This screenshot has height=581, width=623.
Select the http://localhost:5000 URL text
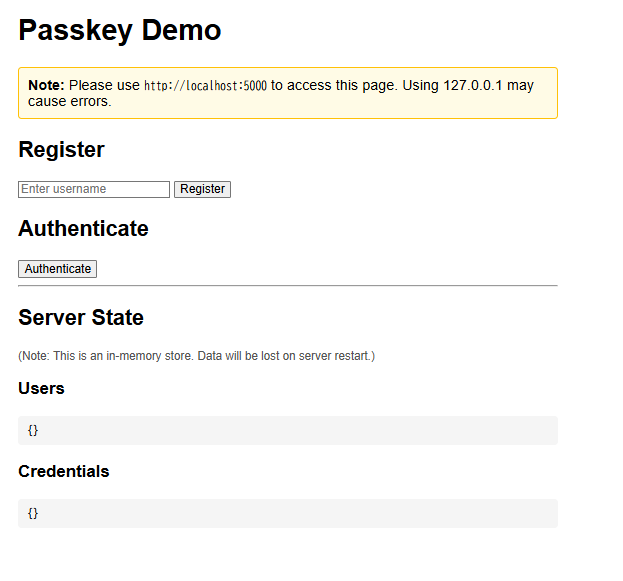tap(205, 86)
